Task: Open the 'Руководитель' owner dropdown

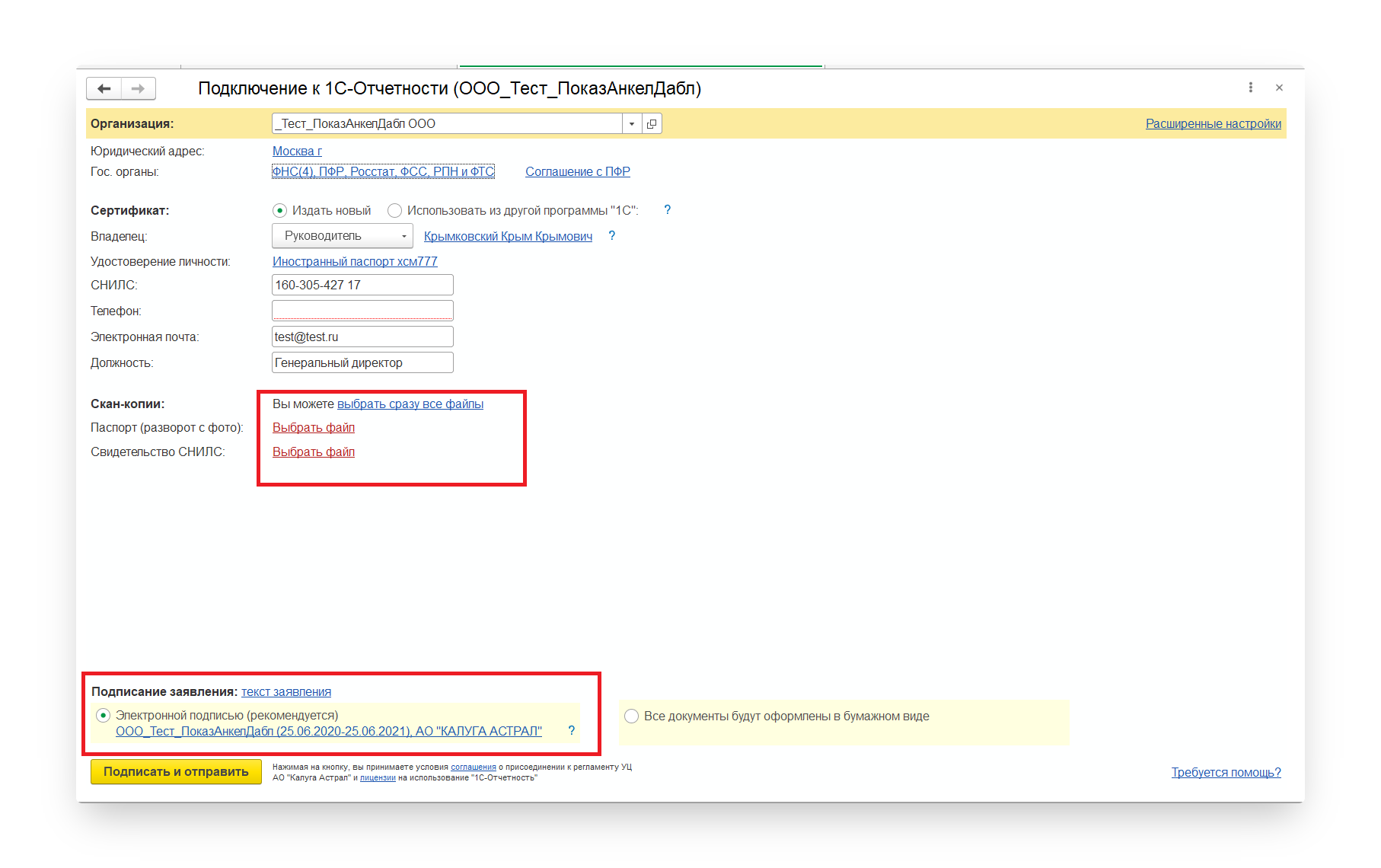Action: pyautogui.click(x=342, y=236)
